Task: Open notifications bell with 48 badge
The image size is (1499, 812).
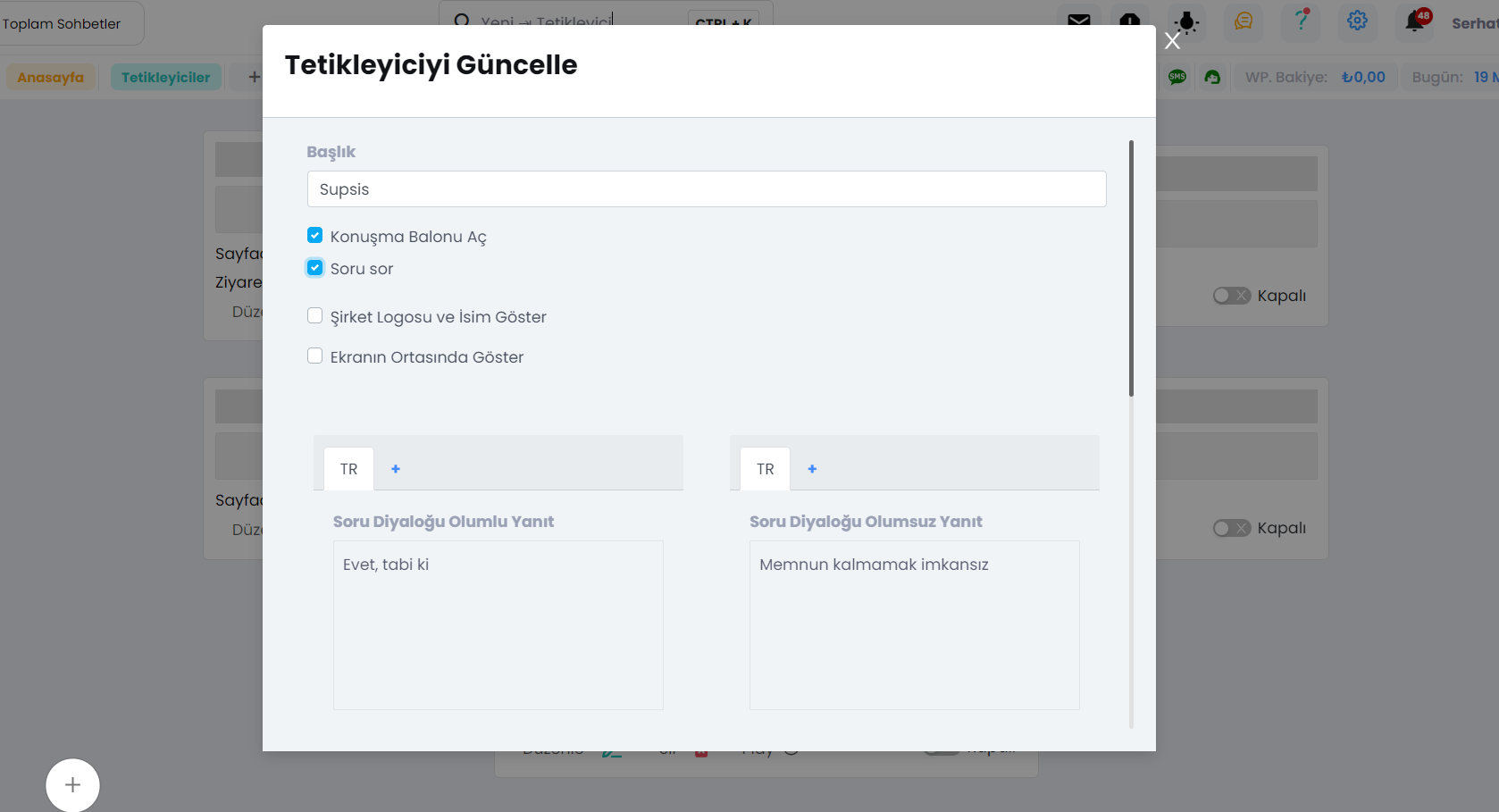Action: (1417, 21)
